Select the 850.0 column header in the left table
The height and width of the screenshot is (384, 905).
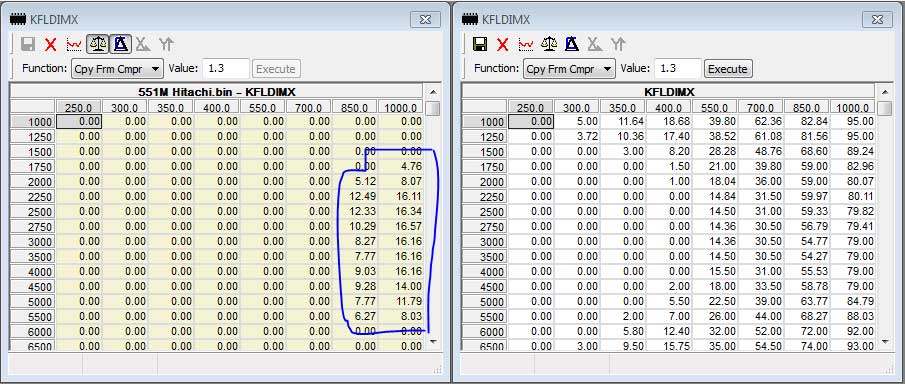coord(354,107)
